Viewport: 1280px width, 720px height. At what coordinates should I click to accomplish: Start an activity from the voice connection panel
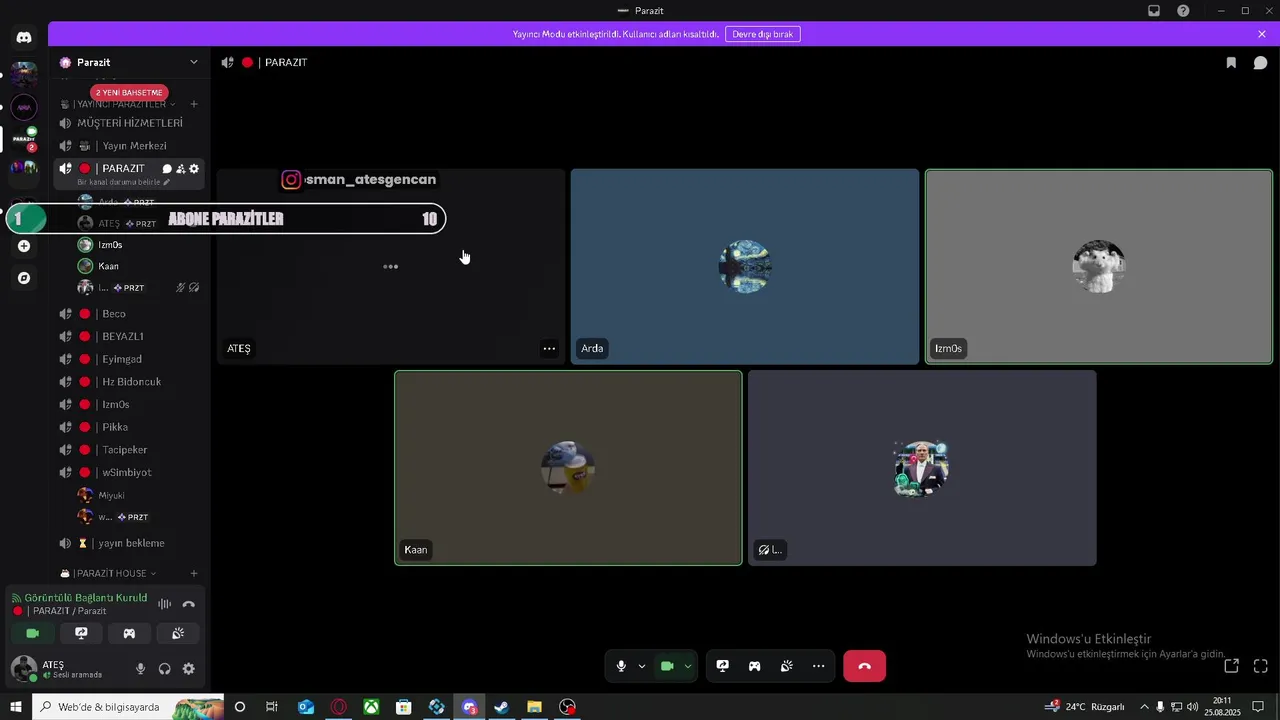[129, 633]
